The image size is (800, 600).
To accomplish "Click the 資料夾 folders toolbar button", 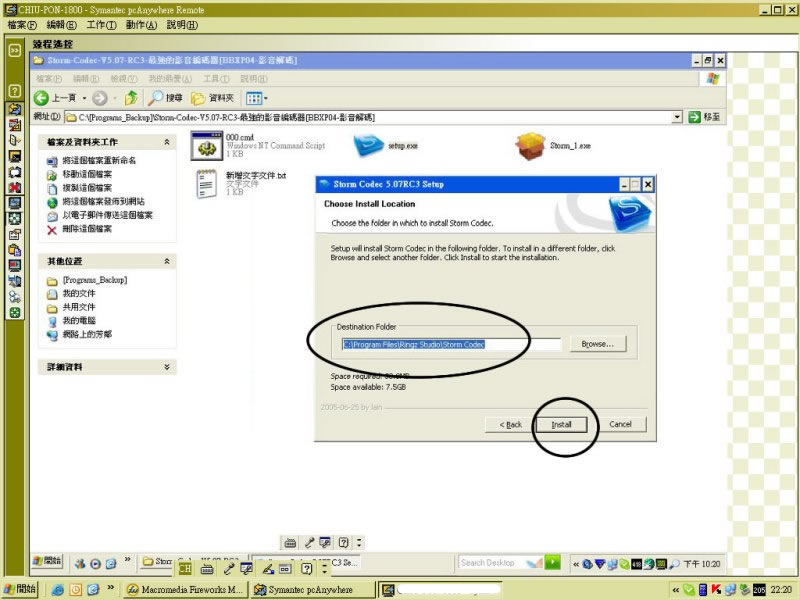I will point(212,98).
